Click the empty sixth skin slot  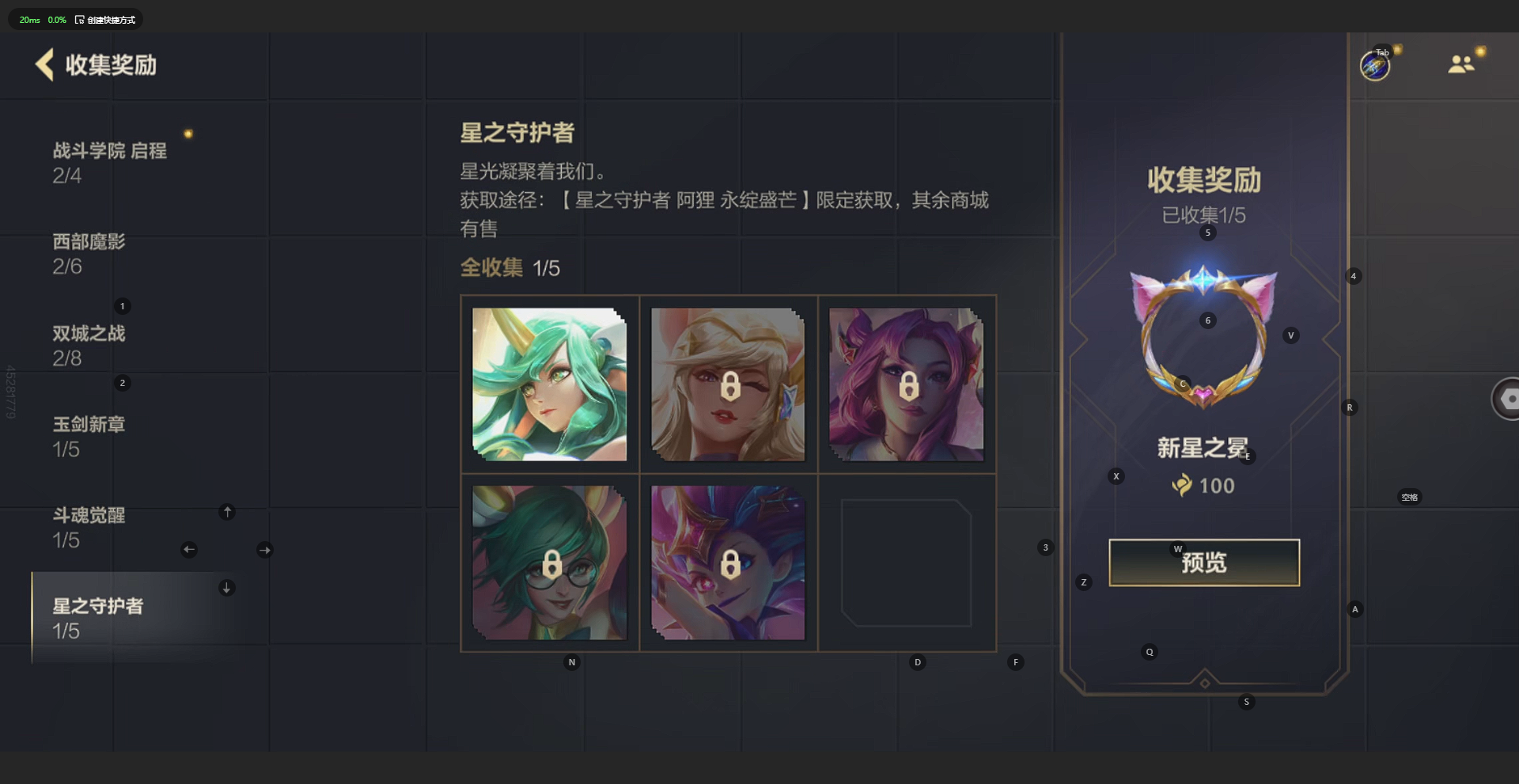coord(907,562)
